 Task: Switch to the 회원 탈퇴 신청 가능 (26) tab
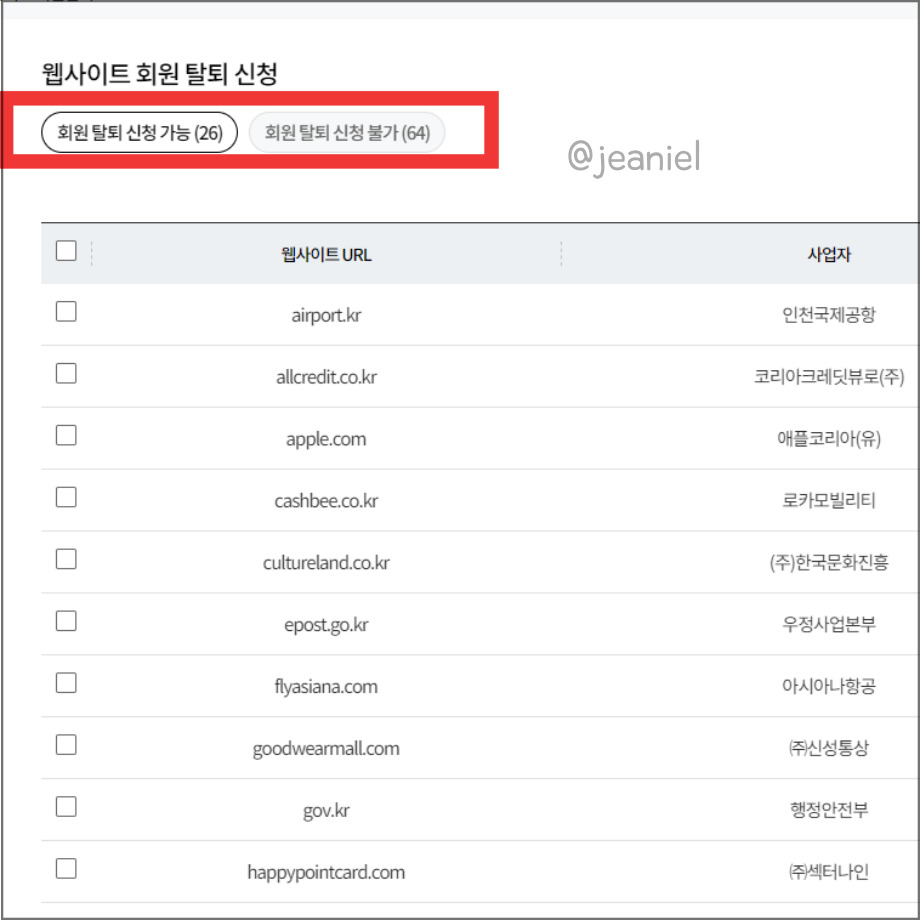(x=138, y=132)
